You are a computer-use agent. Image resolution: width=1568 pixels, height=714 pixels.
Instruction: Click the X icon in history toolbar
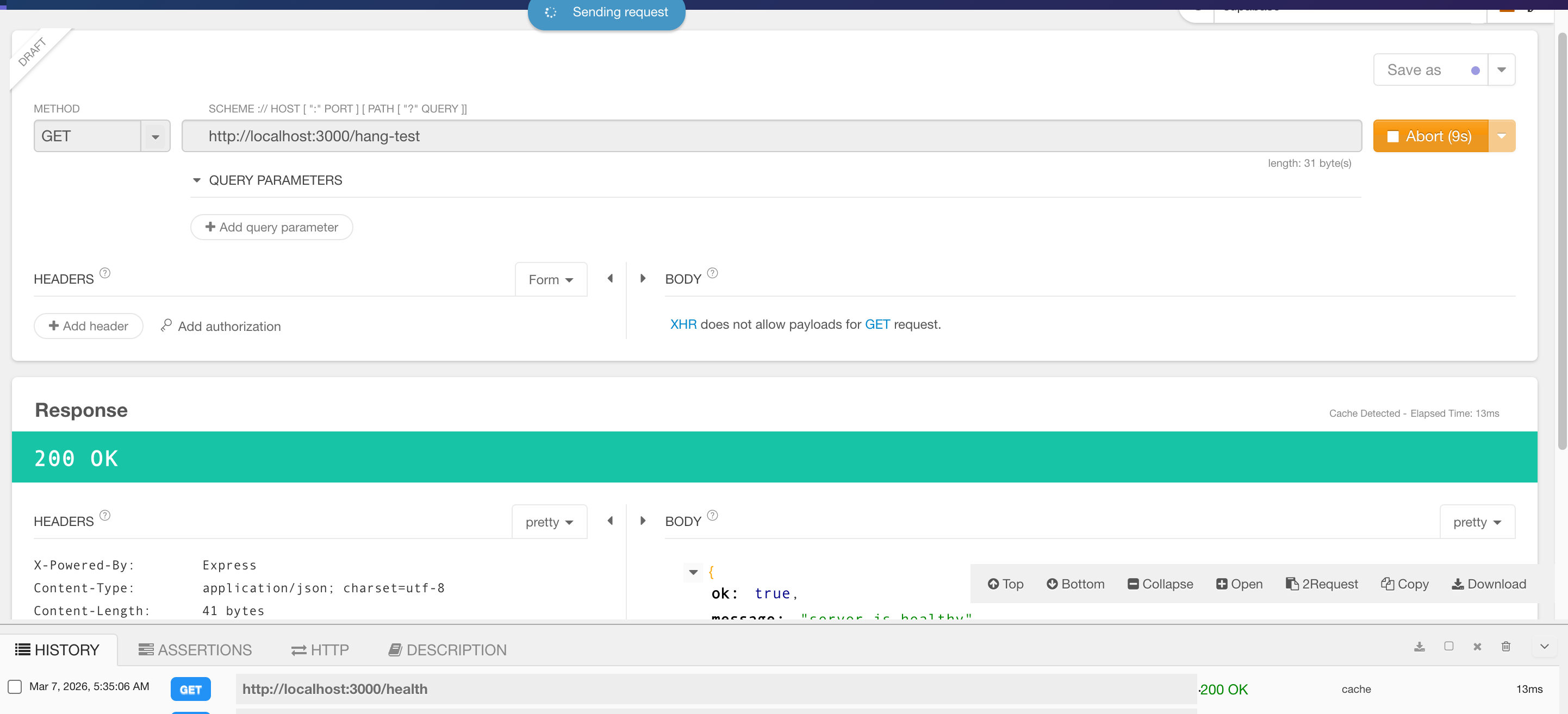1477,647
